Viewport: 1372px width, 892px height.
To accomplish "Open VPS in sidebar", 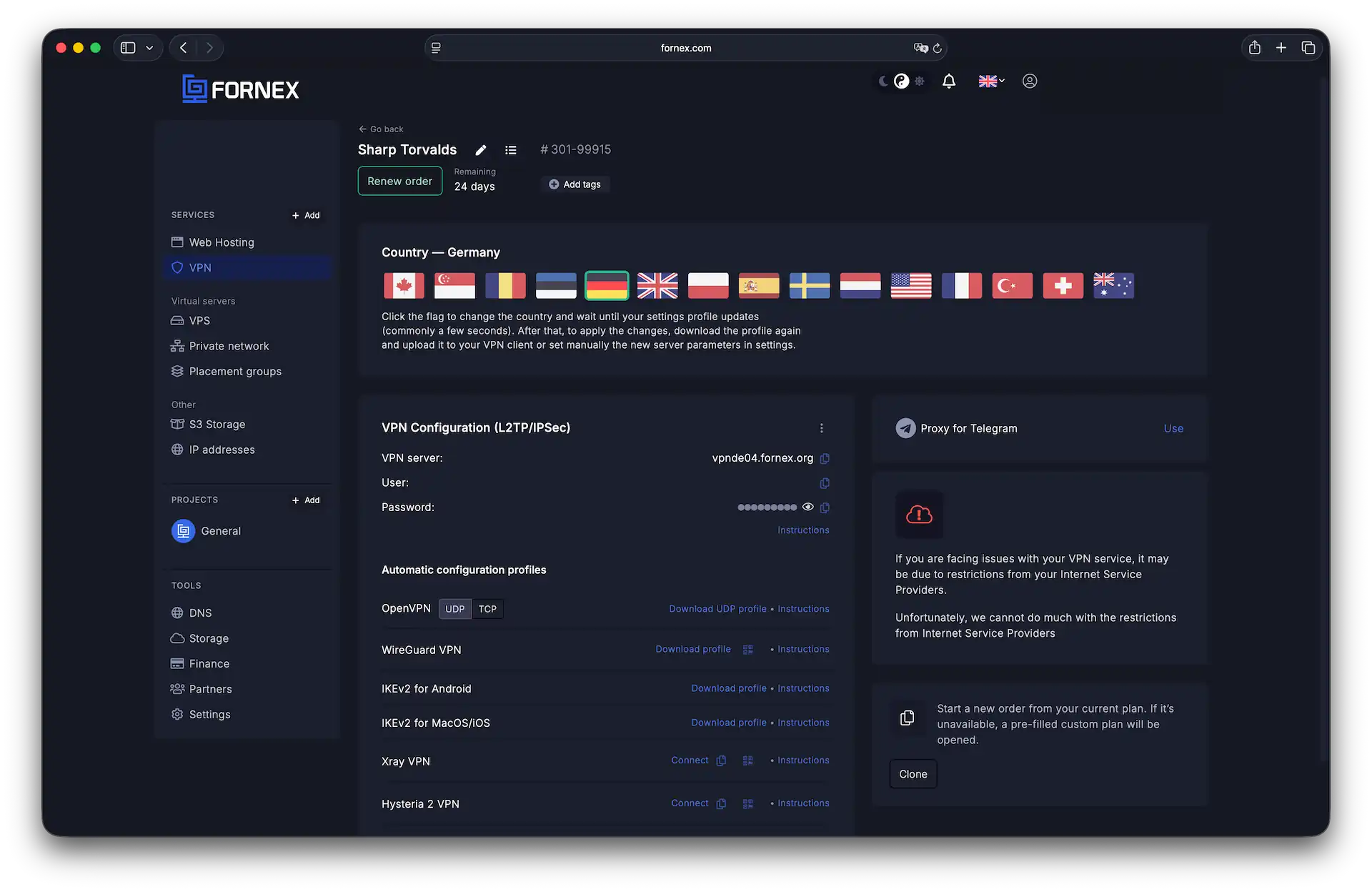I will pyautogui.click(x=247, y=321).
